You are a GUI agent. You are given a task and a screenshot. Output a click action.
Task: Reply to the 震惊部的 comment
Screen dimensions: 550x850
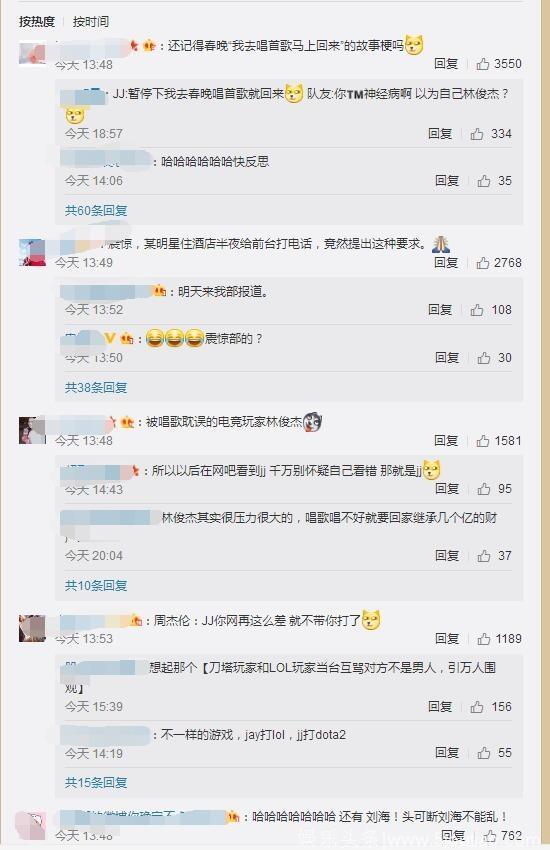pos(447,358)
